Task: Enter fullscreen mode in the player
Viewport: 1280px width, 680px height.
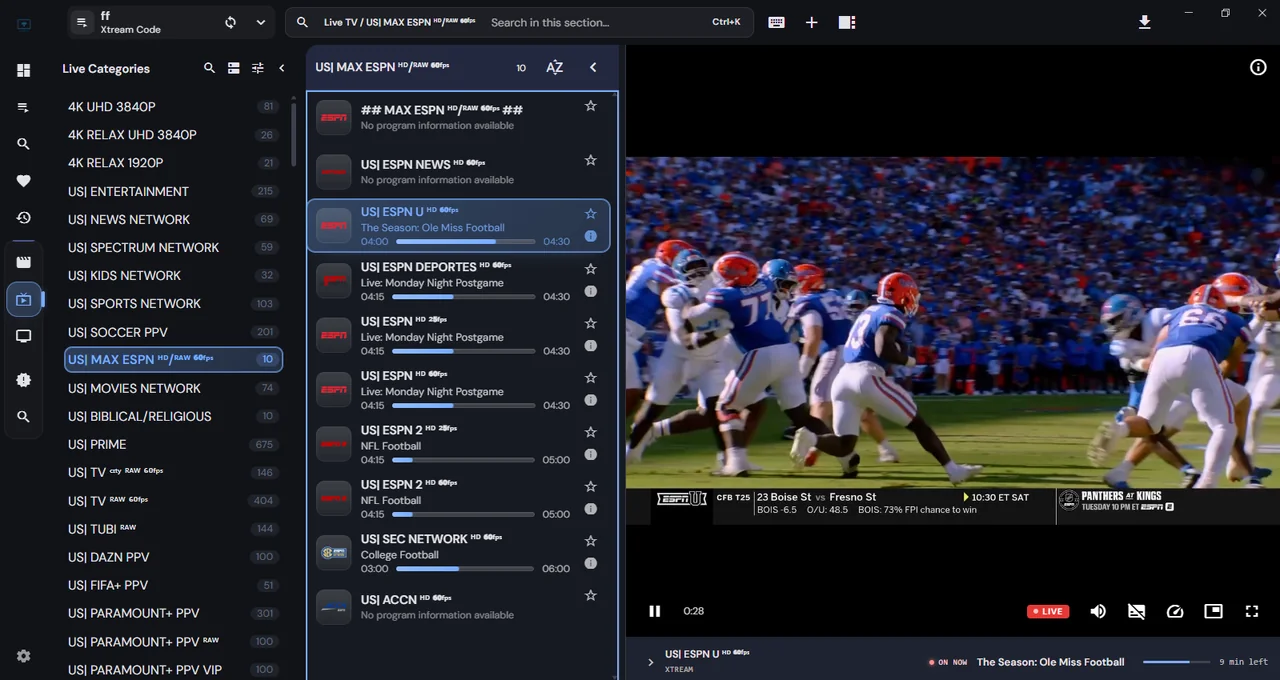Action: [x=1251, y=611]
